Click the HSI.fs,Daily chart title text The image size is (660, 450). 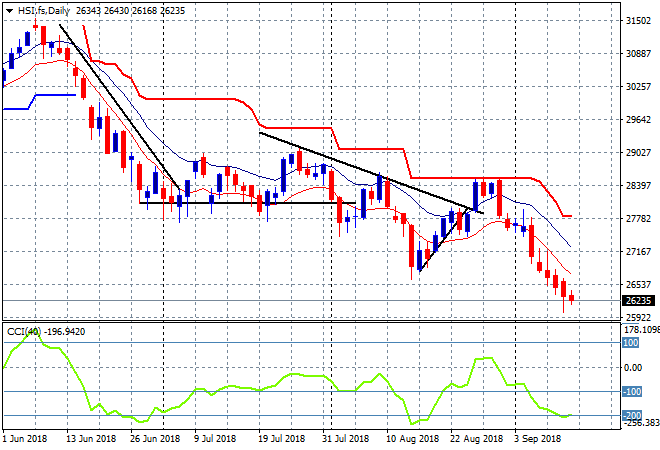[44, 11]
